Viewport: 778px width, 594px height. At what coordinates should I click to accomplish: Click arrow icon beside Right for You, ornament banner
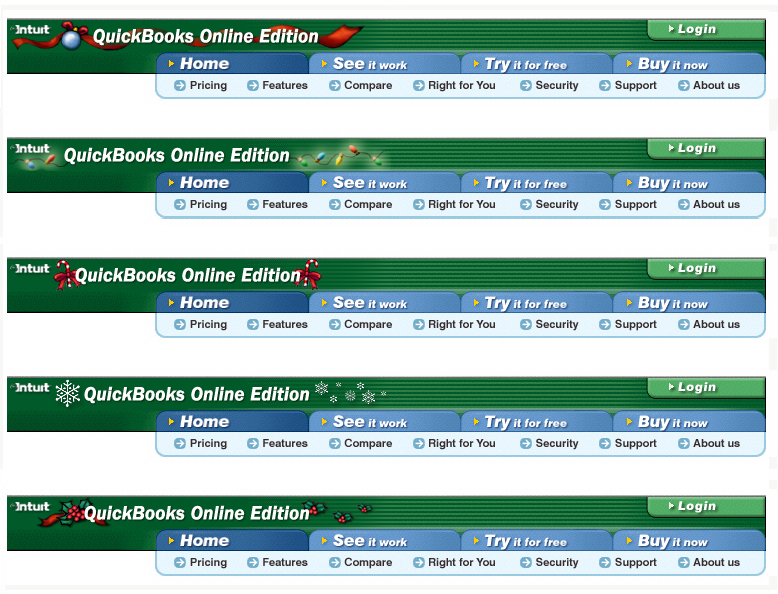pos(419,85)
